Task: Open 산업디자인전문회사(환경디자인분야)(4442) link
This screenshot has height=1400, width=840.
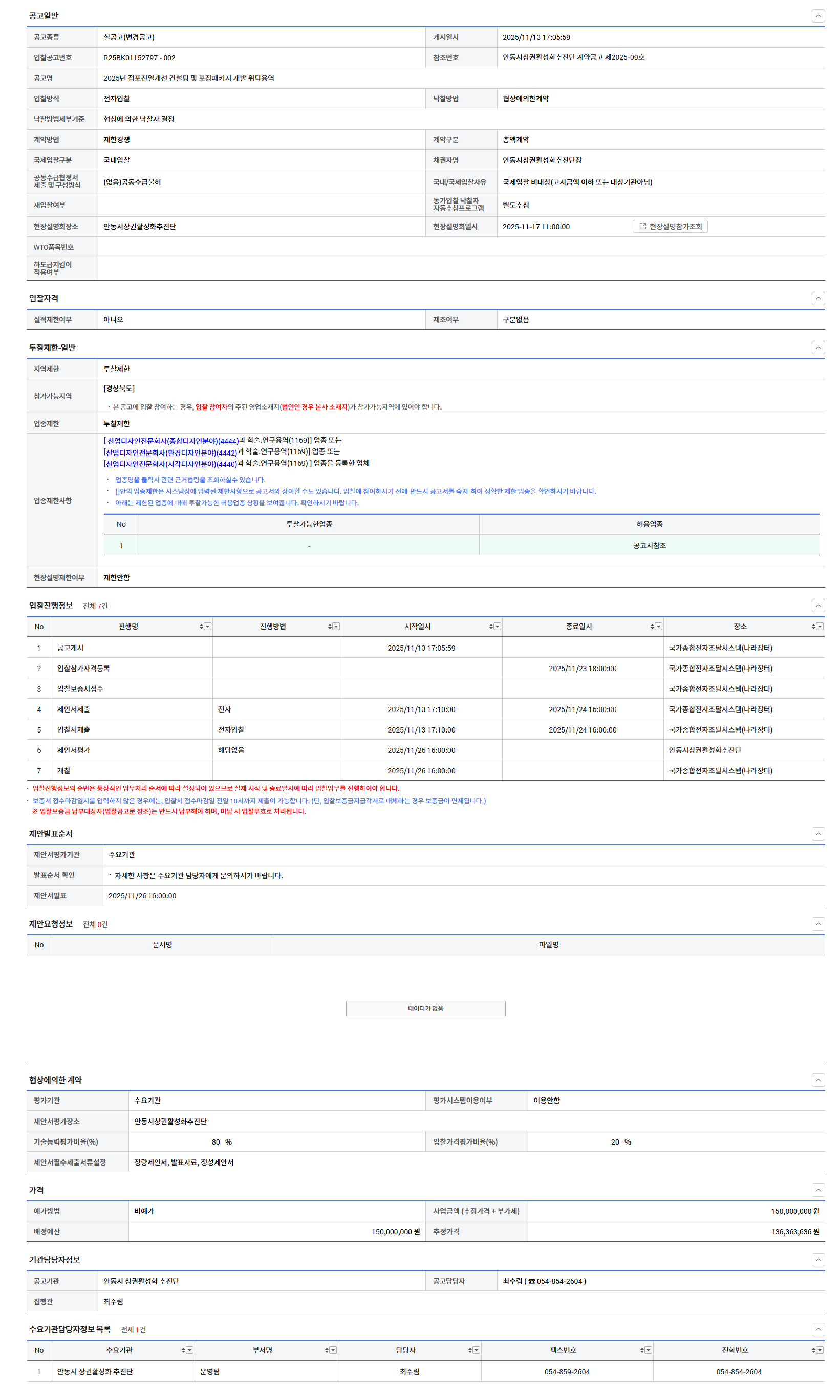Action: (x=171, y=453)
